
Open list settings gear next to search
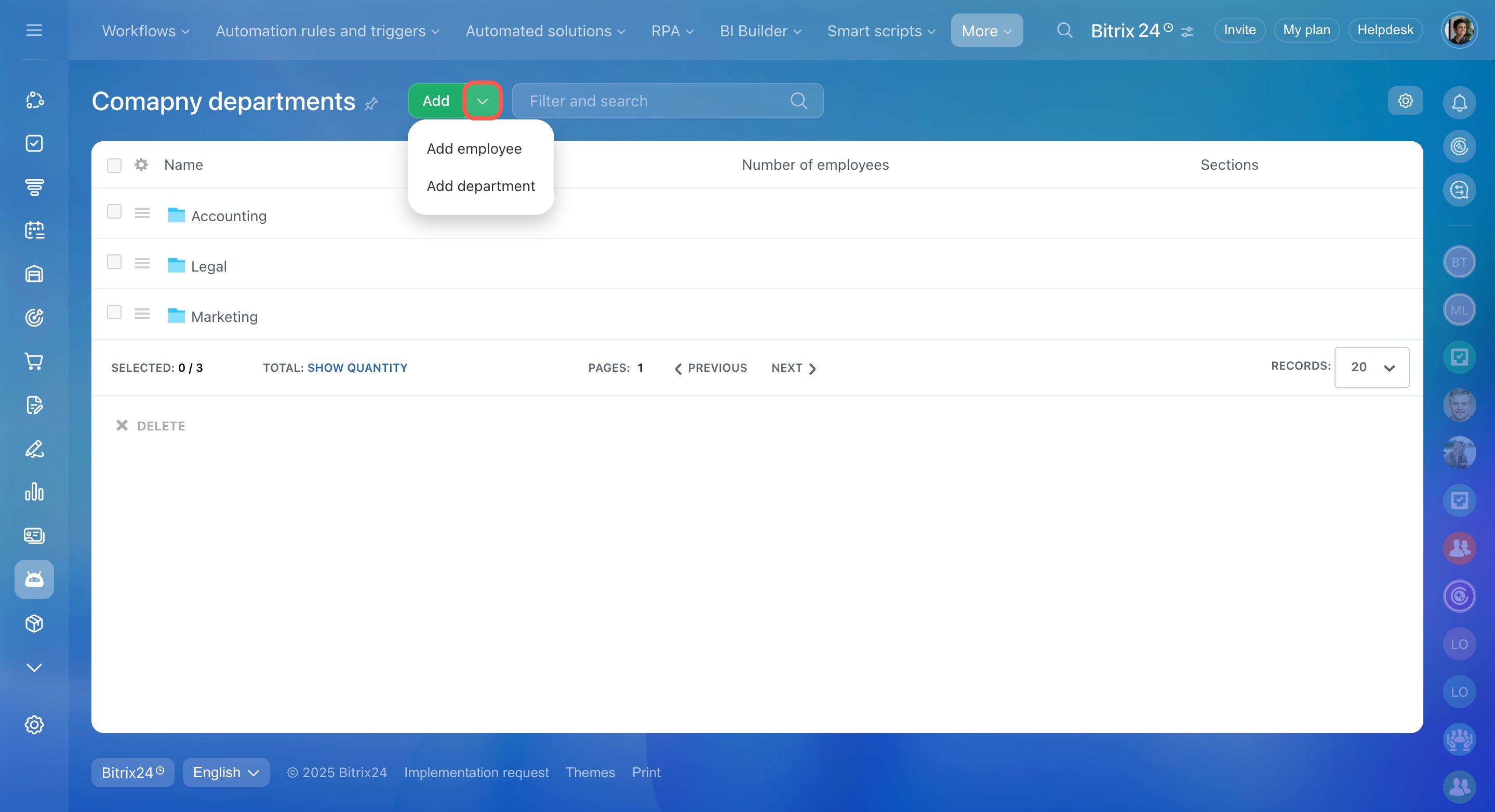pos(1405,101)
